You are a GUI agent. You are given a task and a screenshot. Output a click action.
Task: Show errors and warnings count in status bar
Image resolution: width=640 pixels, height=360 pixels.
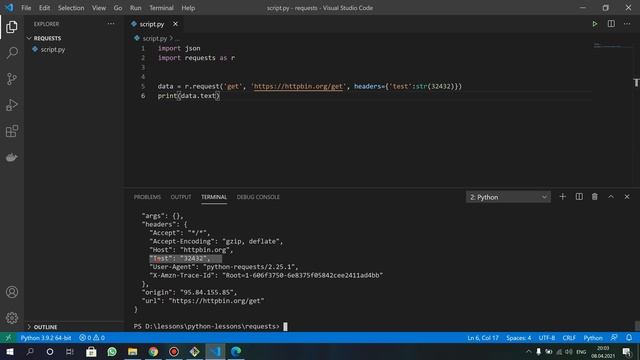(92, 338)
